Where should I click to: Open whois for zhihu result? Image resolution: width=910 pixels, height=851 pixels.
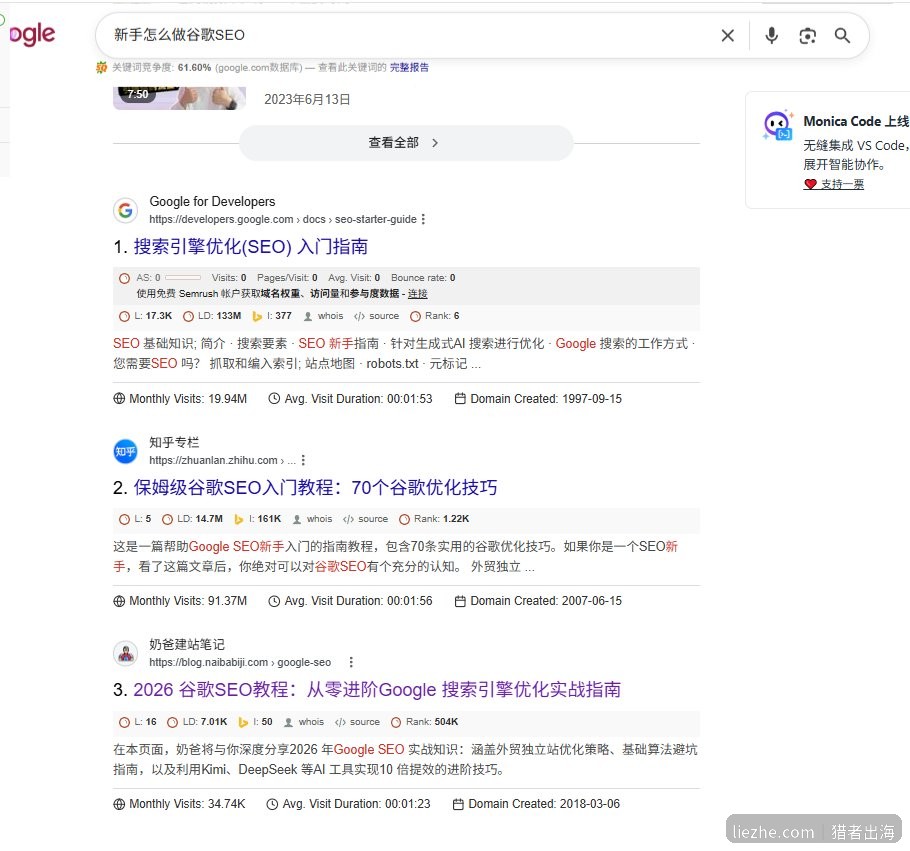pyautogui.click(x=313, y=519)
